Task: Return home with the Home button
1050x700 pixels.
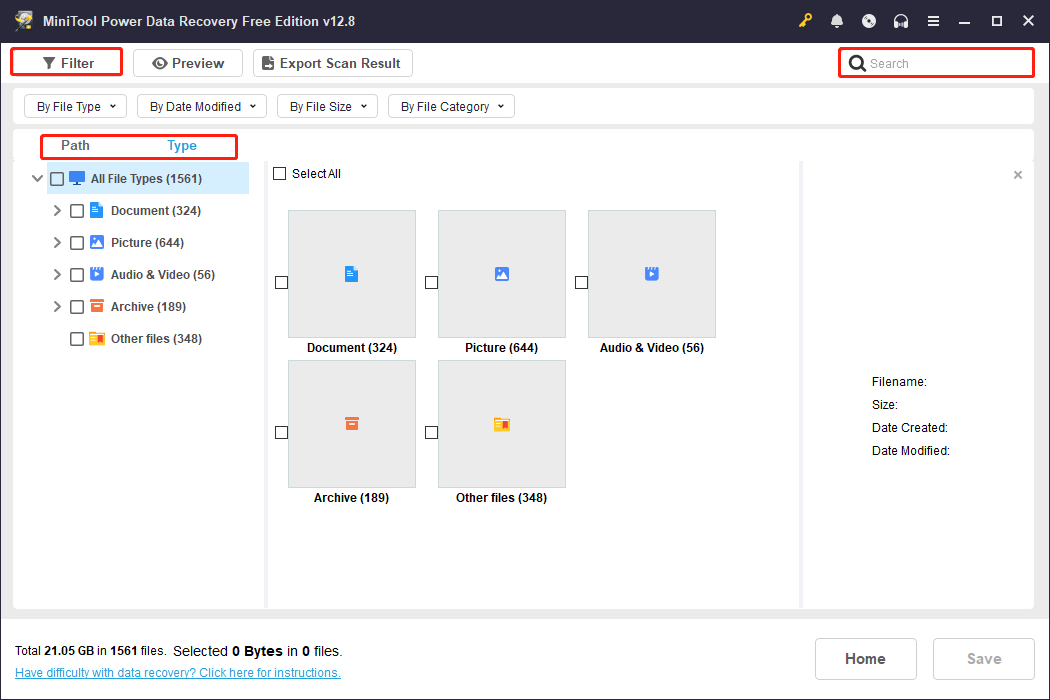Action: [x=865, y=658]
